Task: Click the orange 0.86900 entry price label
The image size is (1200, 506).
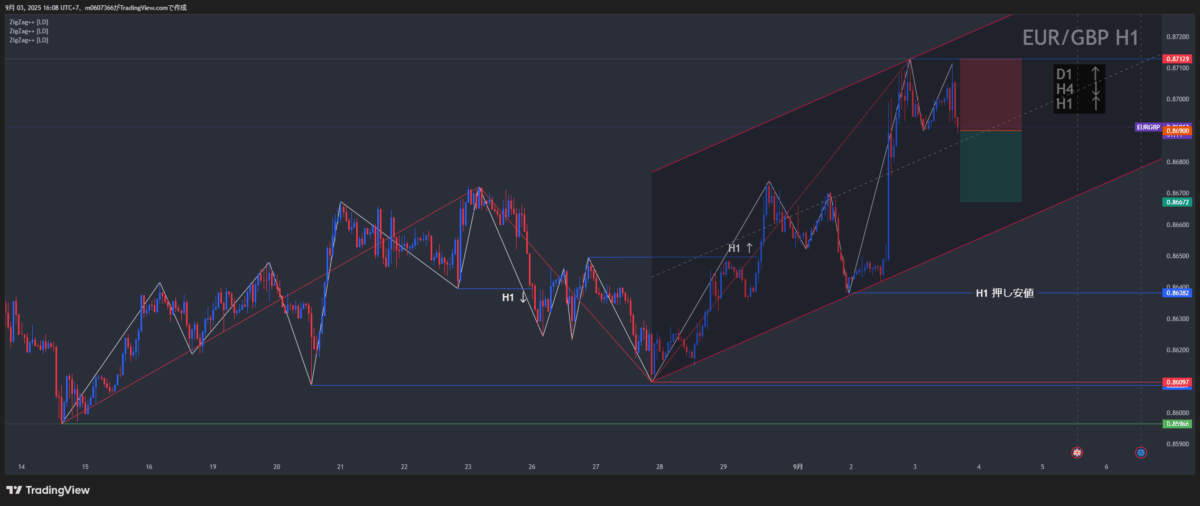Action: click(1176, 132)
